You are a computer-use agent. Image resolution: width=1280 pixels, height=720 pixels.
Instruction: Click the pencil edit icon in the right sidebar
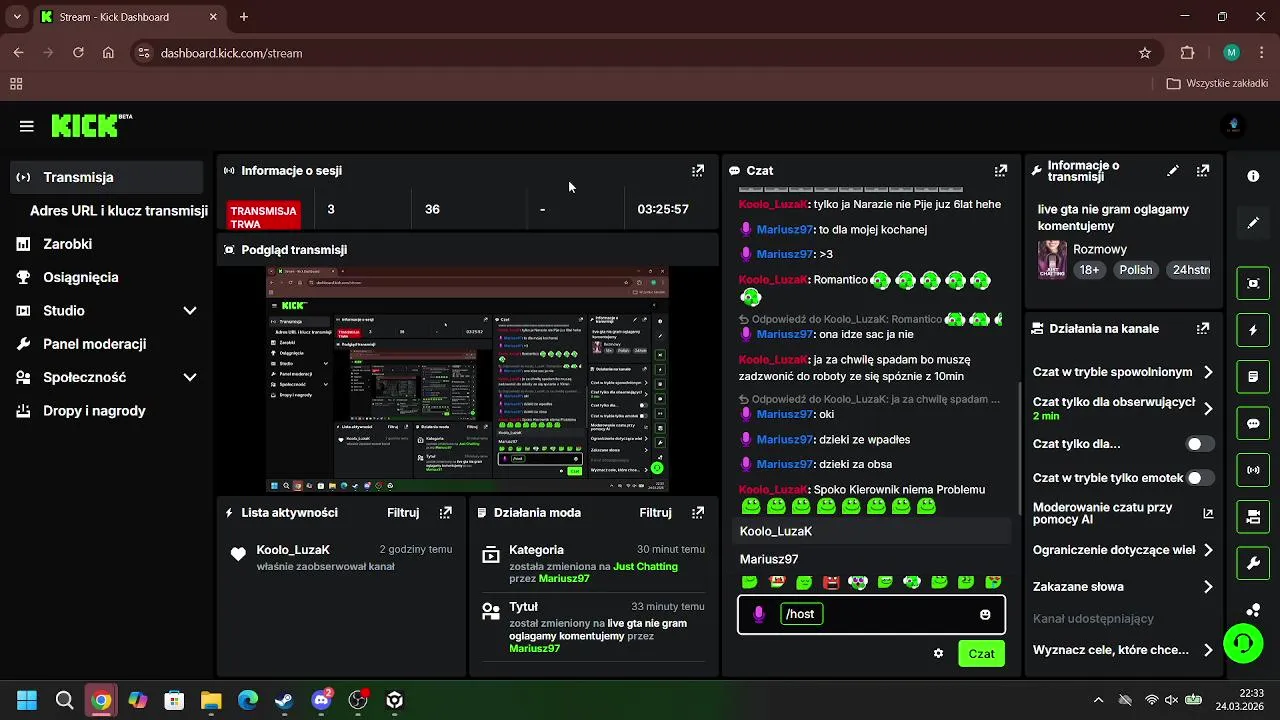[x=1253, y=223]
